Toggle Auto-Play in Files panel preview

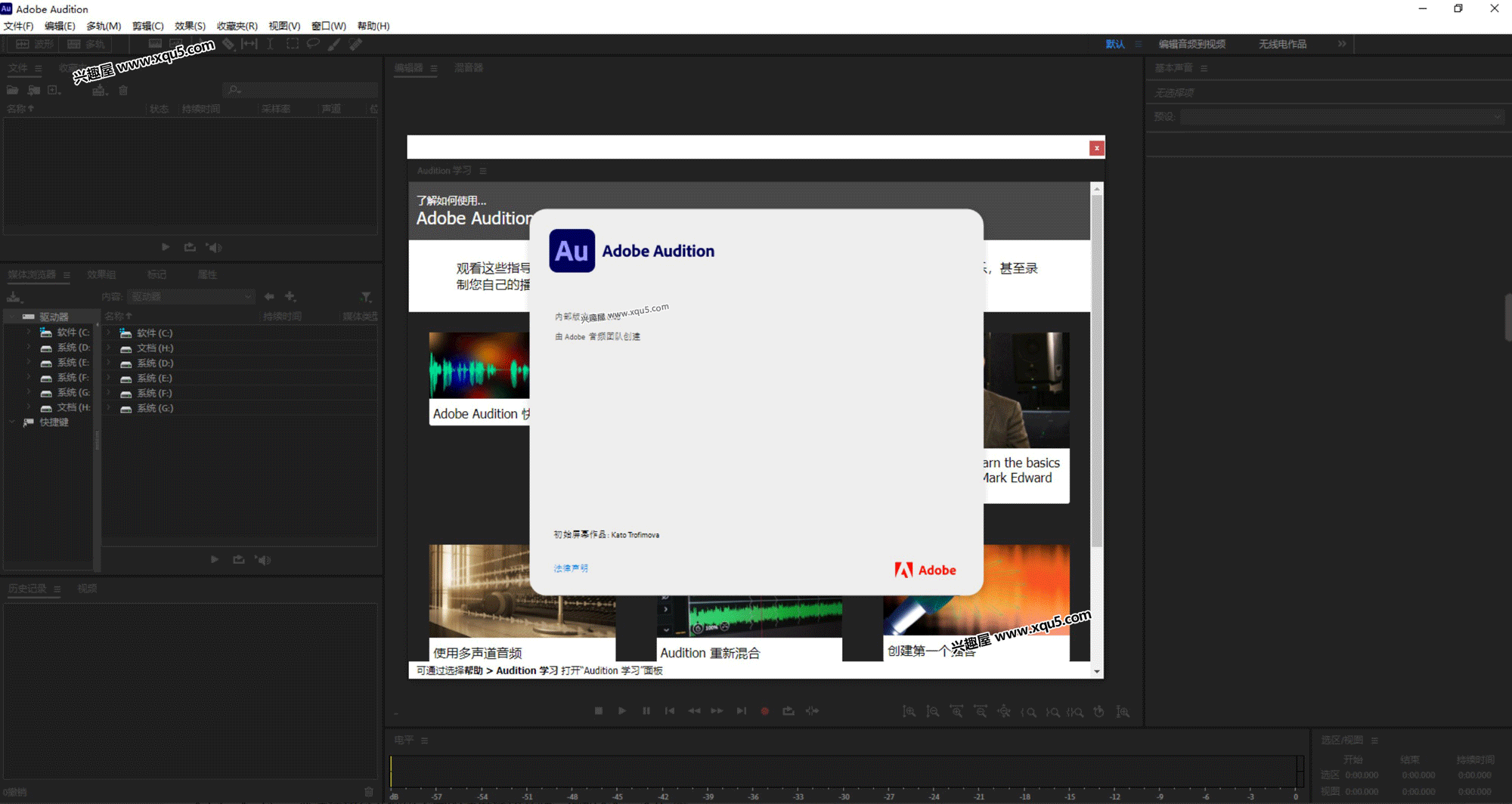tap(215, 247)
